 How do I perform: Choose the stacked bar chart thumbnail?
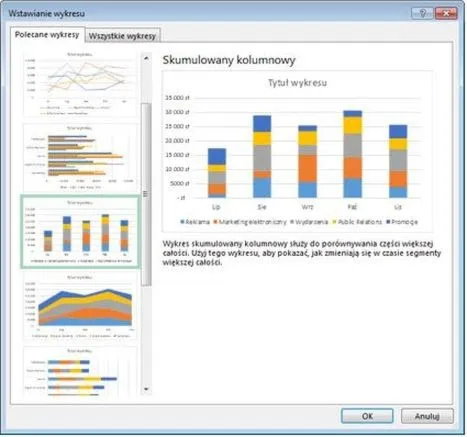tap(80, 371)
